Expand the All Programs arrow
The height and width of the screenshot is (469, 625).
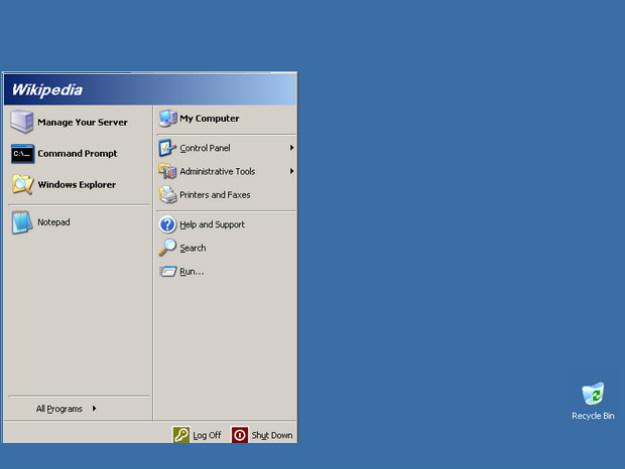94,408
